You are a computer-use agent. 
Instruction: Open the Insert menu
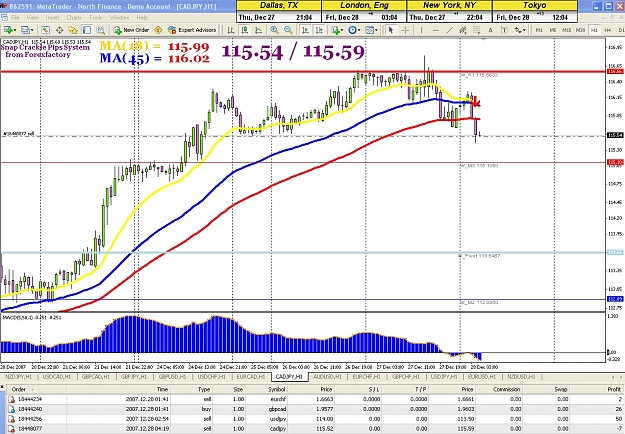pos(52,18)
